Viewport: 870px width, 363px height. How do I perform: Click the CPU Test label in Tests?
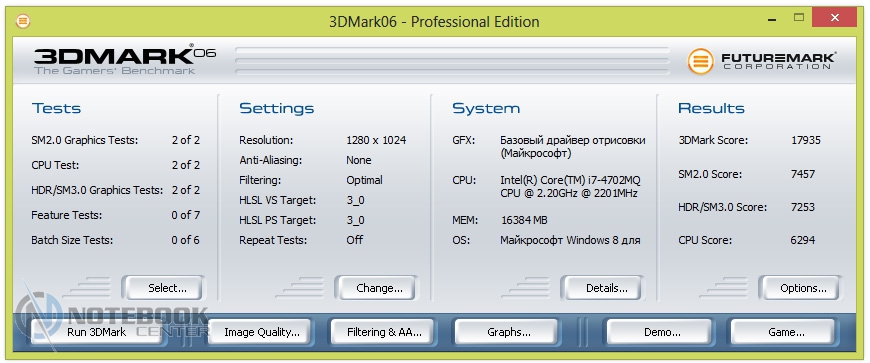point(55,165)
